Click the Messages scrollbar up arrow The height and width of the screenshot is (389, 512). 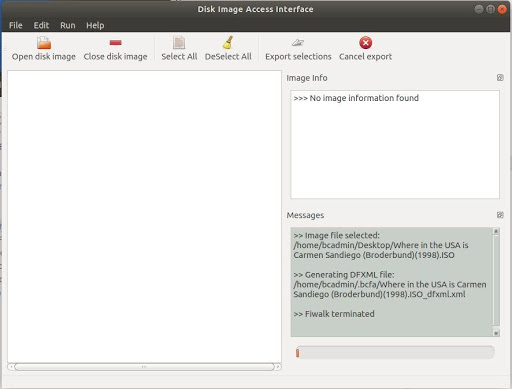point(496,231)
